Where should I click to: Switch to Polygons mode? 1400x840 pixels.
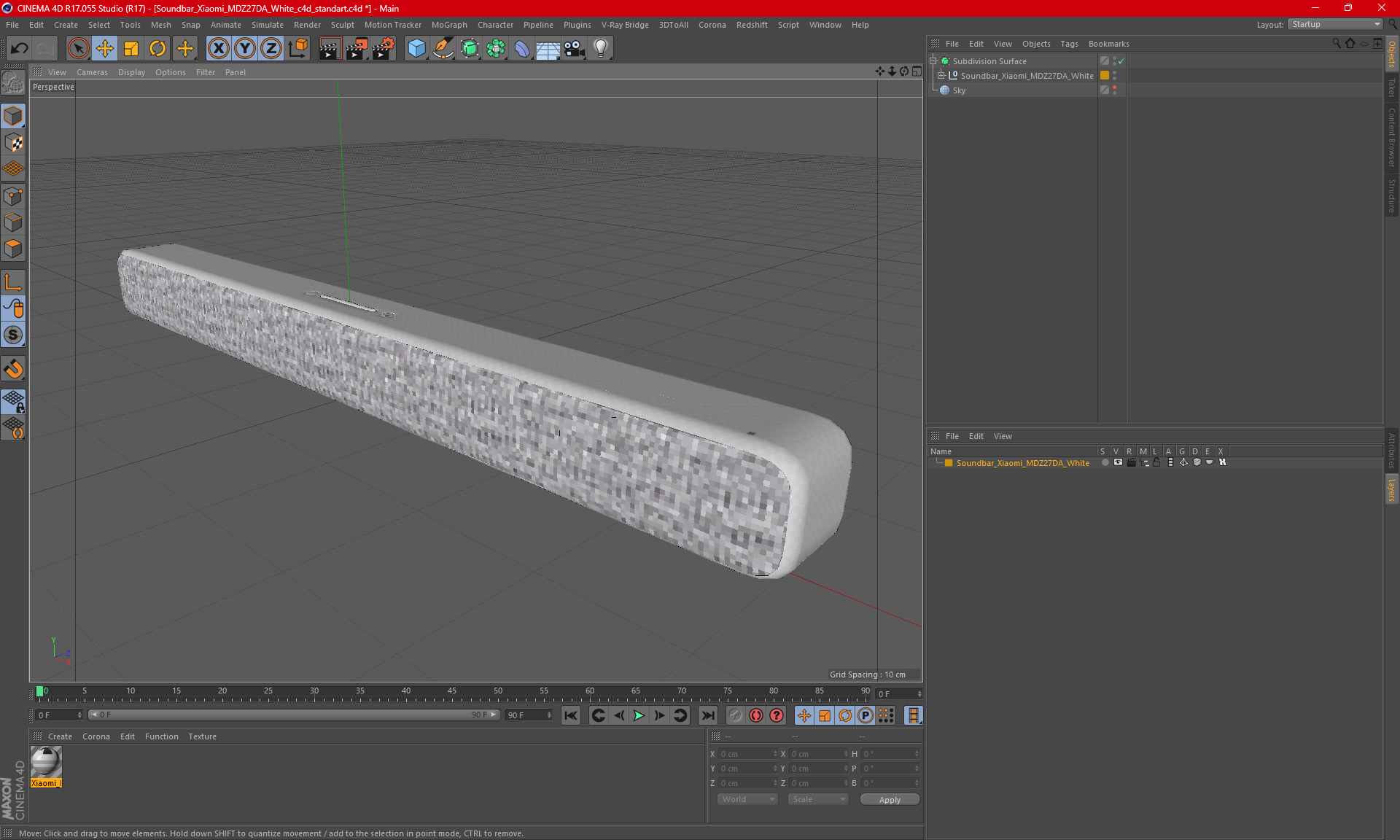[x=13, y=249]
